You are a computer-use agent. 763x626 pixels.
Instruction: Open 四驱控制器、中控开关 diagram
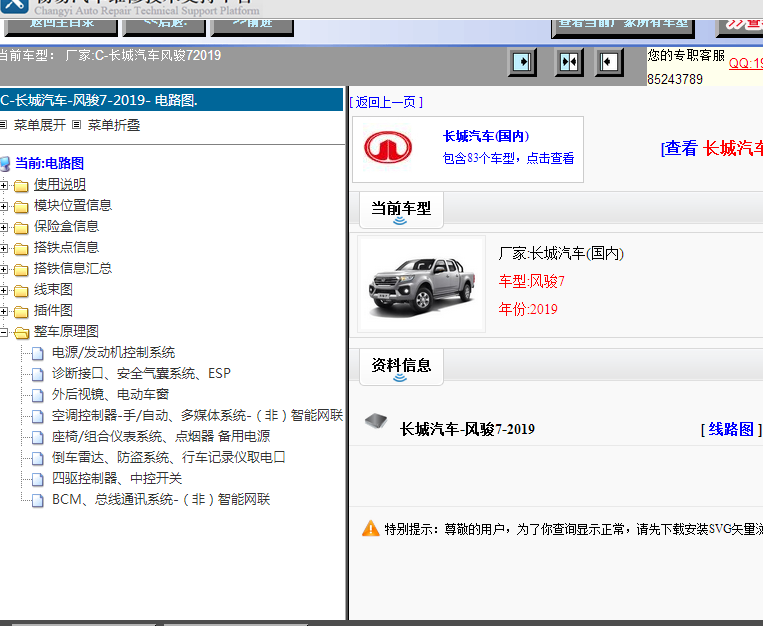click(117, 478)
